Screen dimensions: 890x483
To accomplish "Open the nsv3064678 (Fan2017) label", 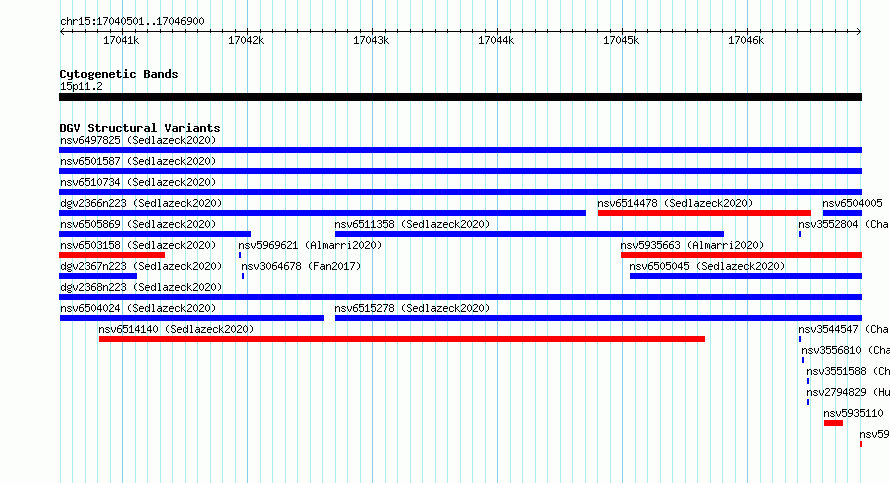I will coord(301,266).
